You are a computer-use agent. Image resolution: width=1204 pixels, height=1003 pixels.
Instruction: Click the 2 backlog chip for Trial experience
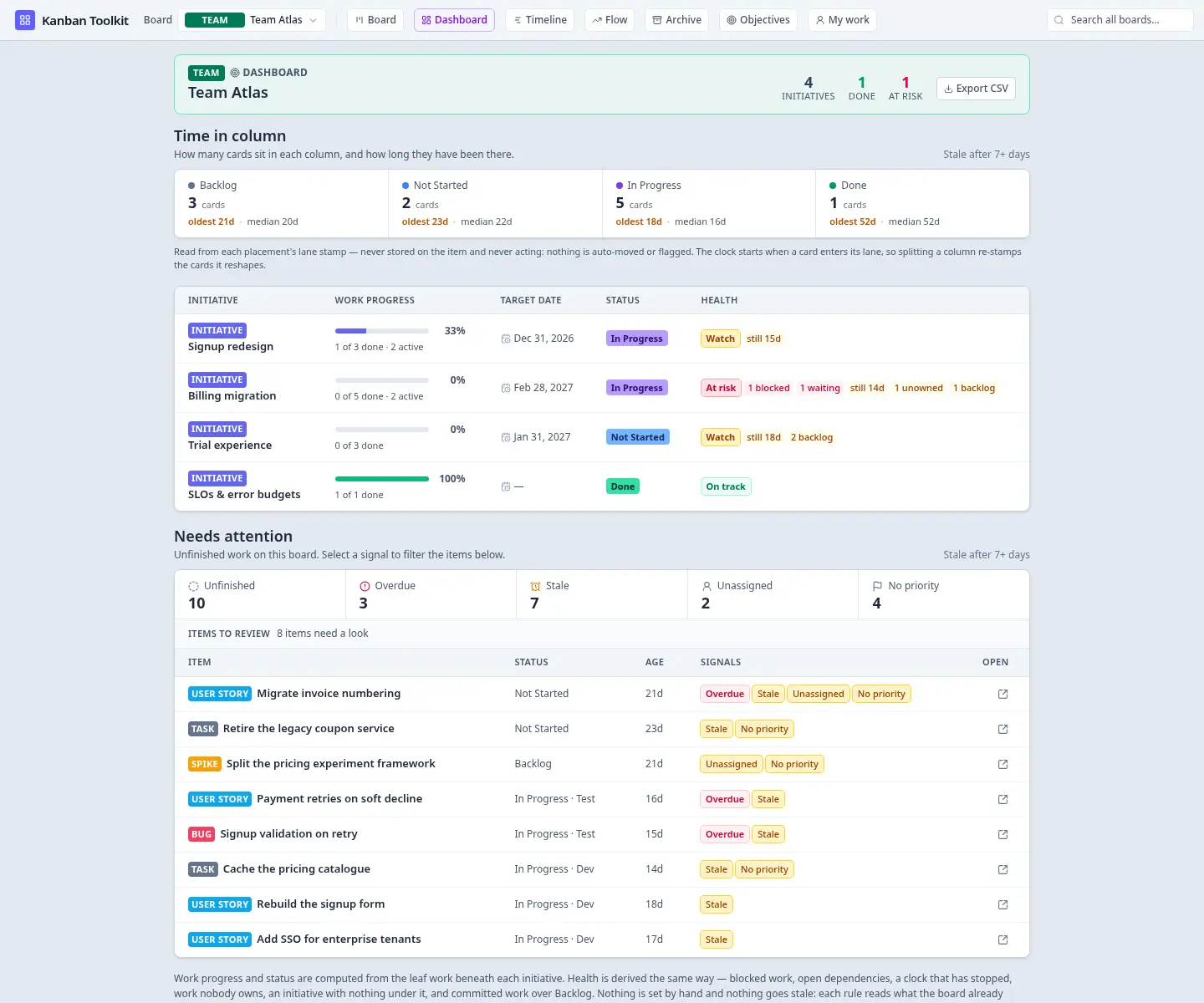click(x=812, y=437)
